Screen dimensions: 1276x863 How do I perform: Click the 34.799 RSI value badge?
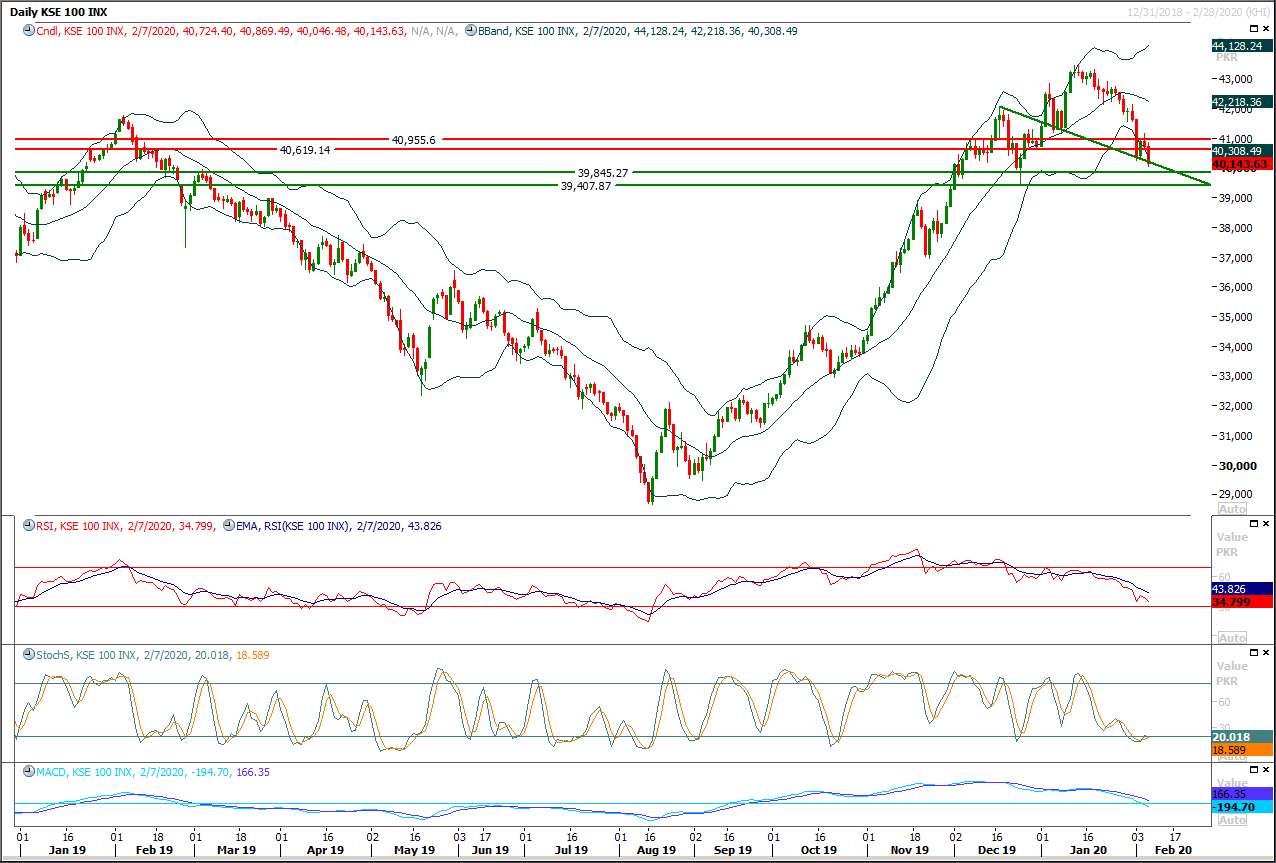(x=1233, y=601)
